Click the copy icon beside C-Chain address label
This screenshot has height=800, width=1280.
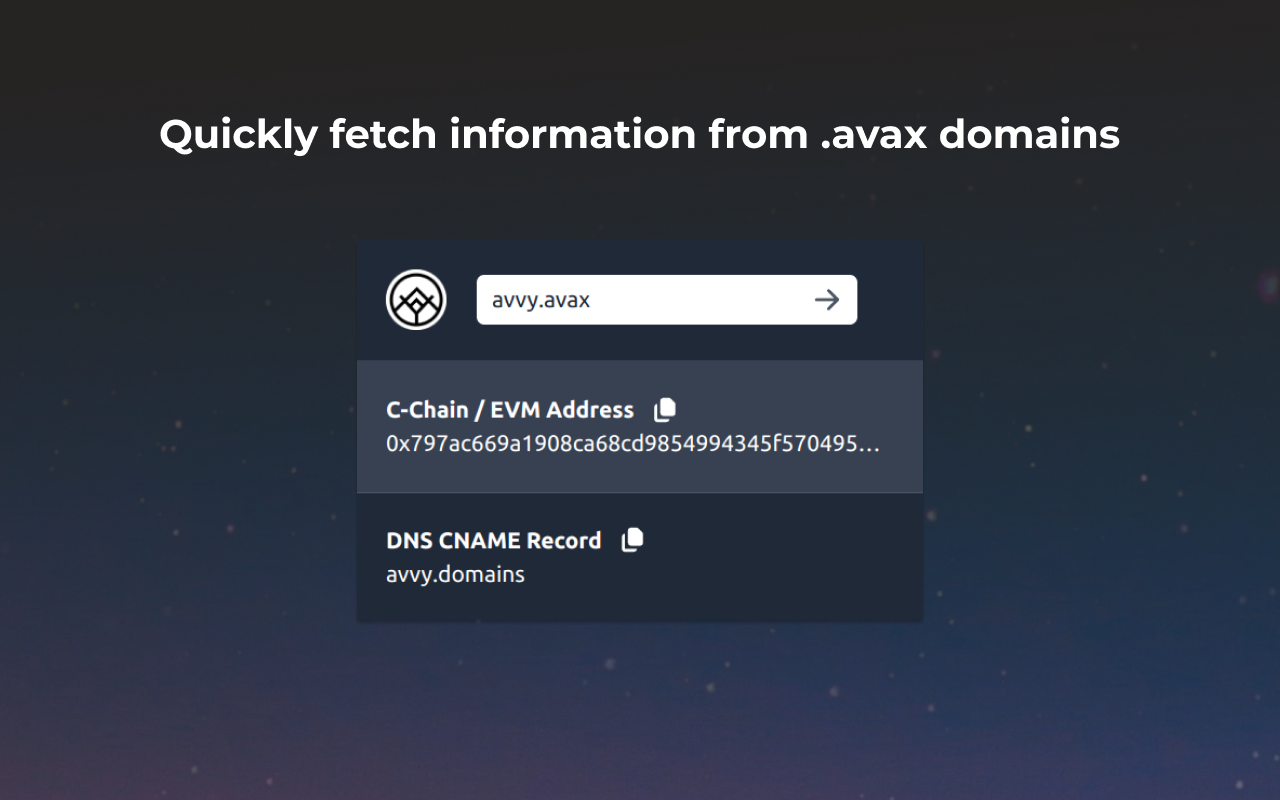tap(664, 409)
